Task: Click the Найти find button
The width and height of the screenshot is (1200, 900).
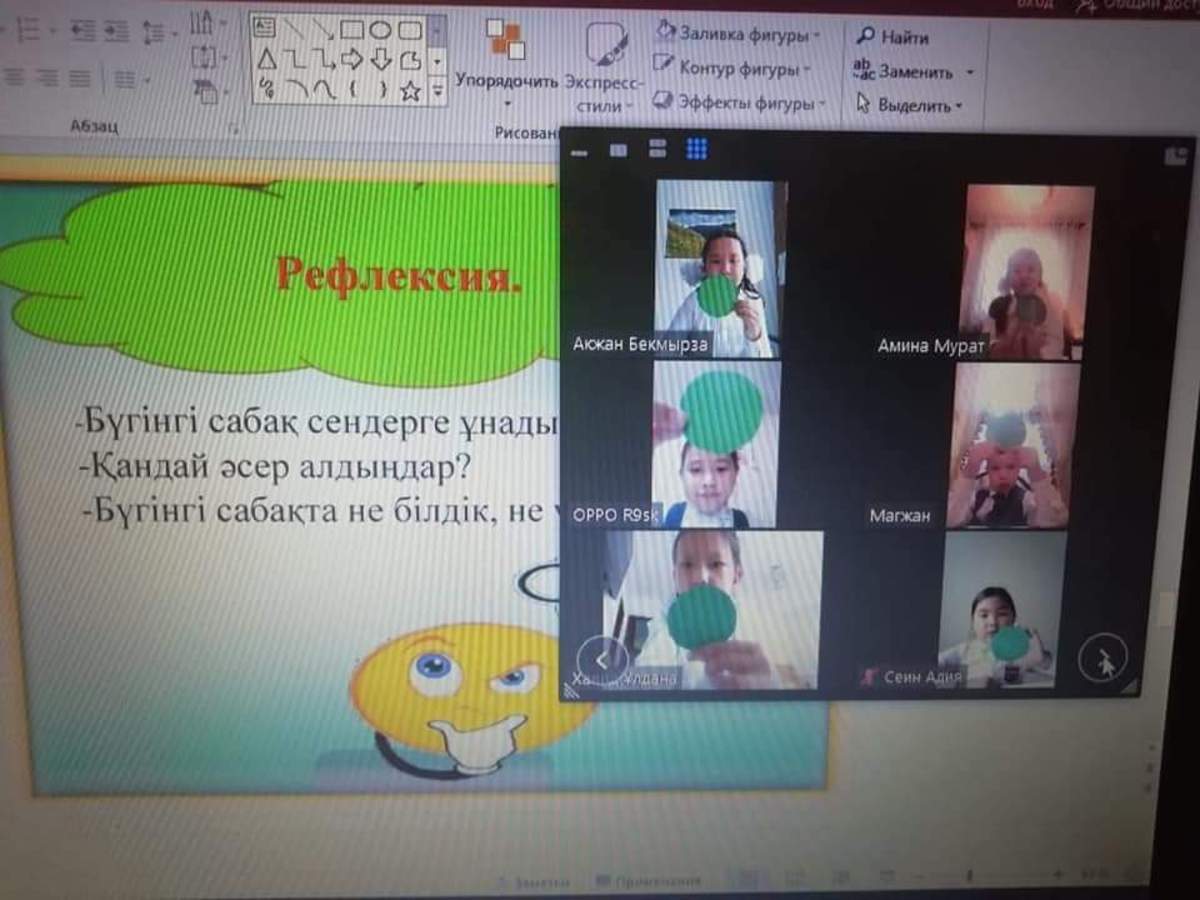Action: [893, 37]
